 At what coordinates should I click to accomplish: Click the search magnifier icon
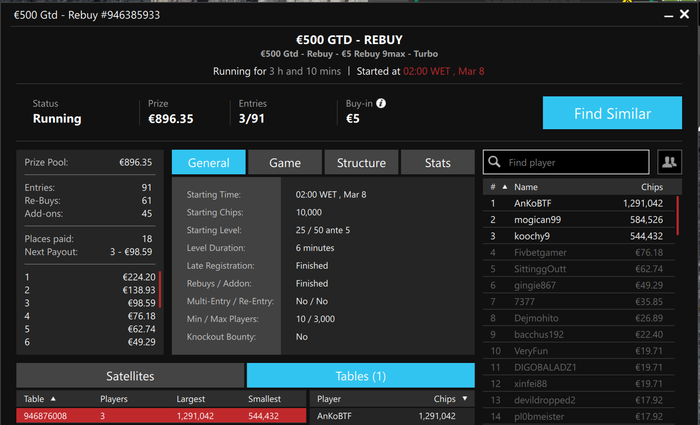tap(494, 162)
